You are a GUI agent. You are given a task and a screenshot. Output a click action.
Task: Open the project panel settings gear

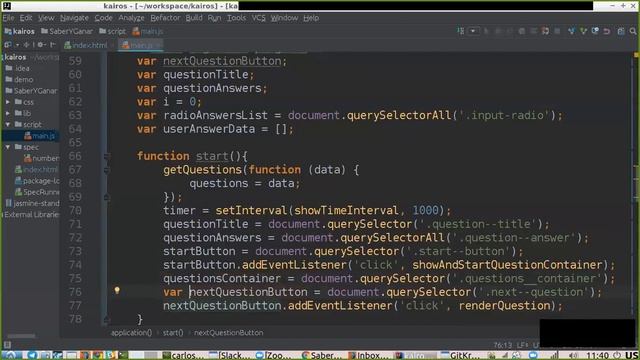point(41,45)
